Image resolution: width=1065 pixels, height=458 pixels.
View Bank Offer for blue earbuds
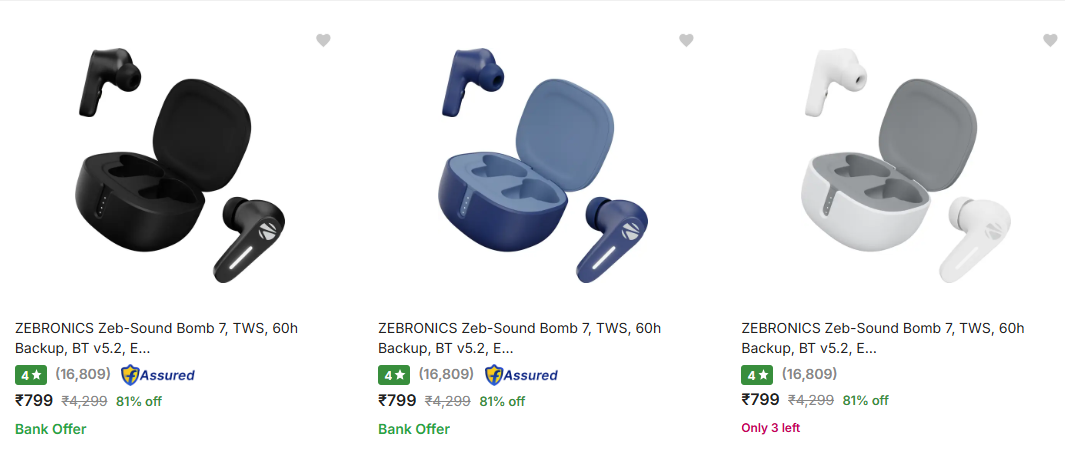pyautogui.click(x=414, y=429)
